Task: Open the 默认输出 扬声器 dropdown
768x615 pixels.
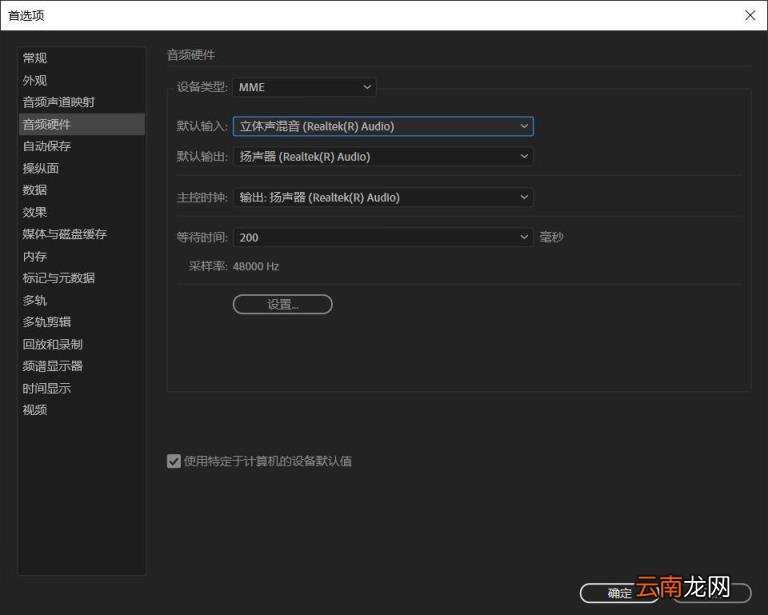Action: click(x=383, y=157)
